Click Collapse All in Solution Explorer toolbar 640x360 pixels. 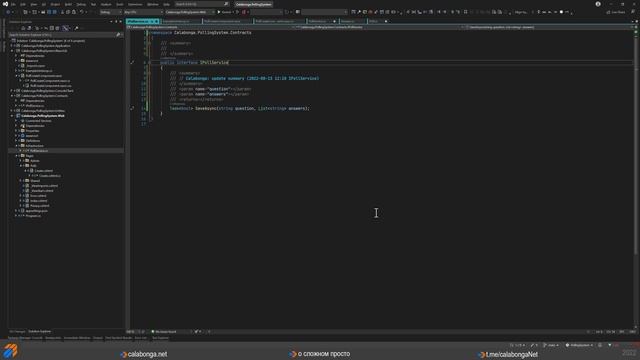click(51, 28)
